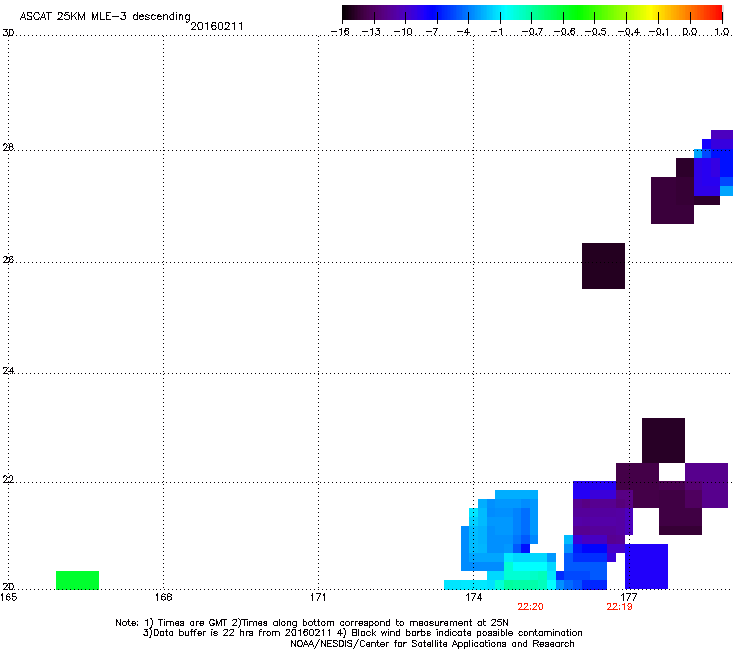Click the isolated dark square at 26N
This screenshot has width=740, height=650.
(603, 266)
